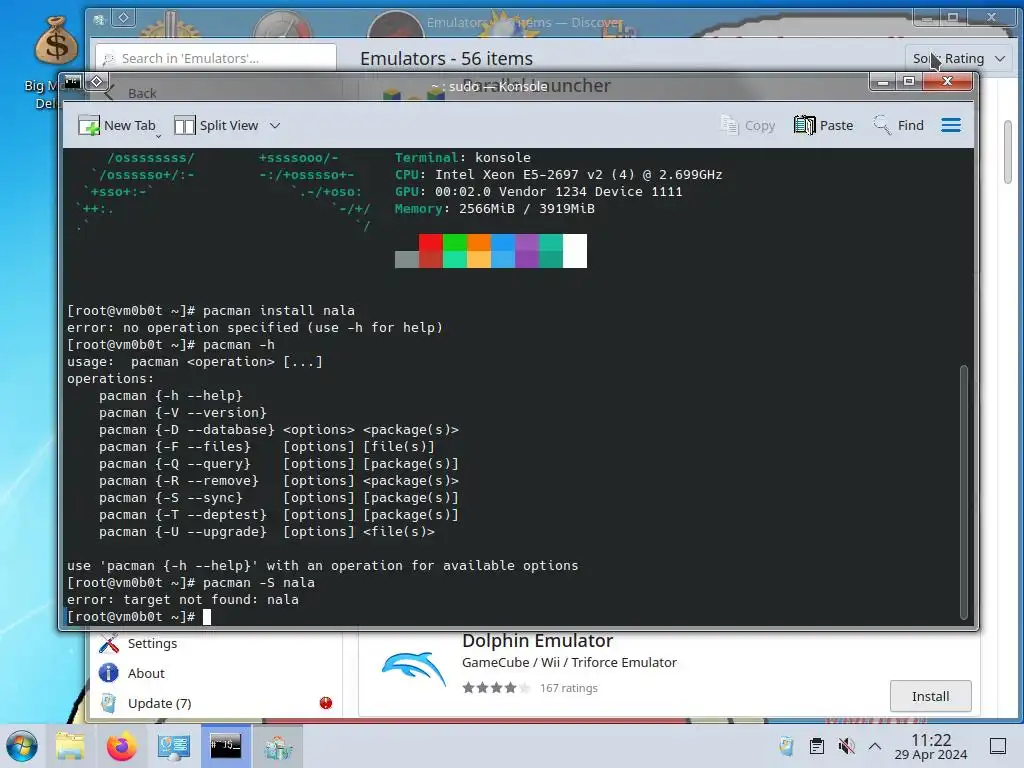This screenshot has width=1024, height=768.
Task: Open System Settings taskbar icon
Action: [173, 746]
